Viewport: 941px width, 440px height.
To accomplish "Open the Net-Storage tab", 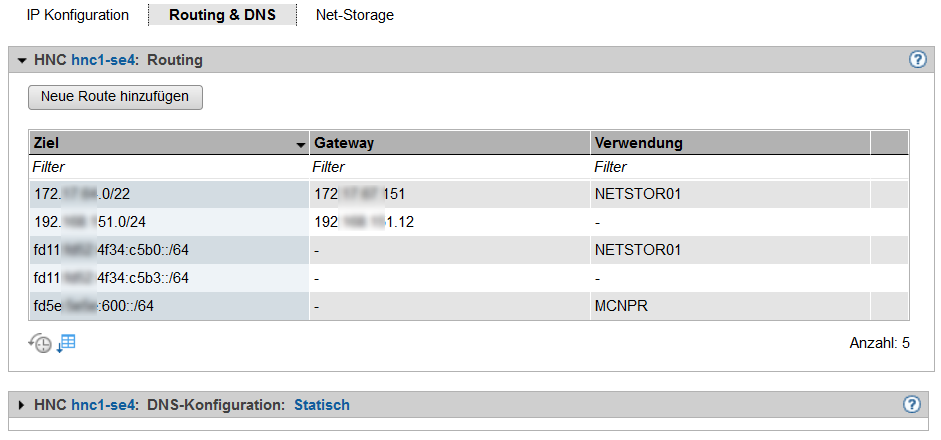I will pyautogui.click(x=355, y=15).
